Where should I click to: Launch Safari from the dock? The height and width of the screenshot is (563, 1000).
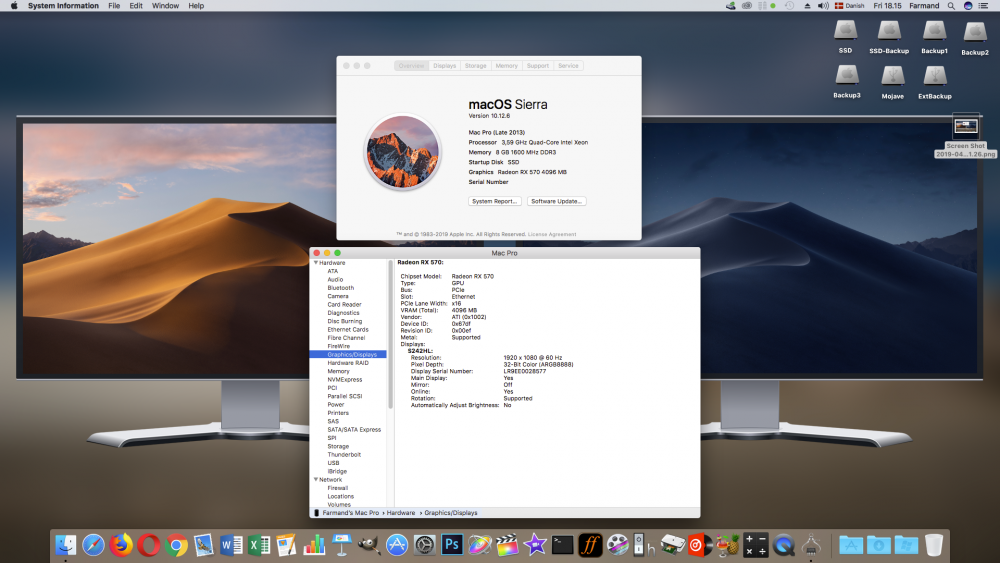(93, 545)
